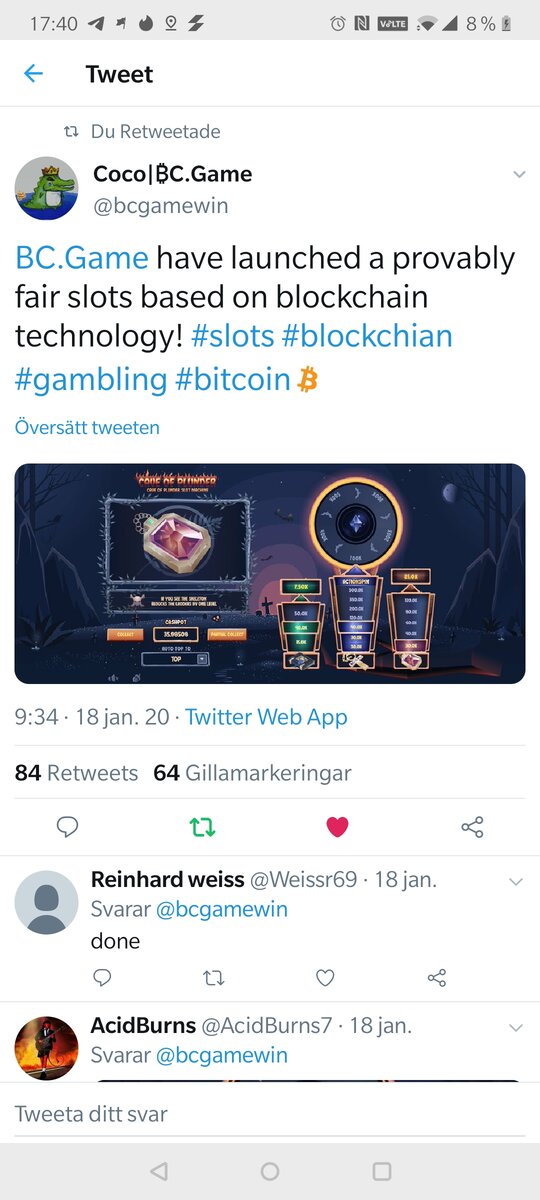Image resolution: width=540 pixels, height=1200 pixels.
Task: Retweet Reinhard weiss's reply
Action: pyautogui.click(x=214, y=977)
